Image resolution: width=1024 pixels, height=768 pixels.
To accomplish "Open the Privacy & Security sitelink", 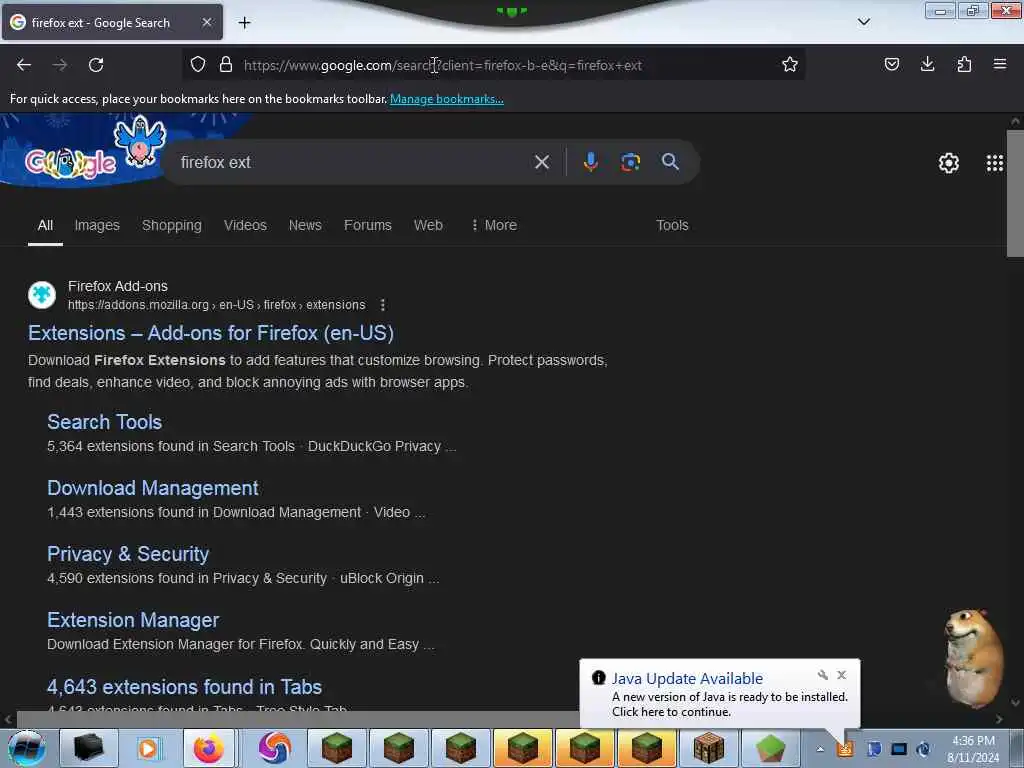I will pyautogui.click(x=128, y=554).
